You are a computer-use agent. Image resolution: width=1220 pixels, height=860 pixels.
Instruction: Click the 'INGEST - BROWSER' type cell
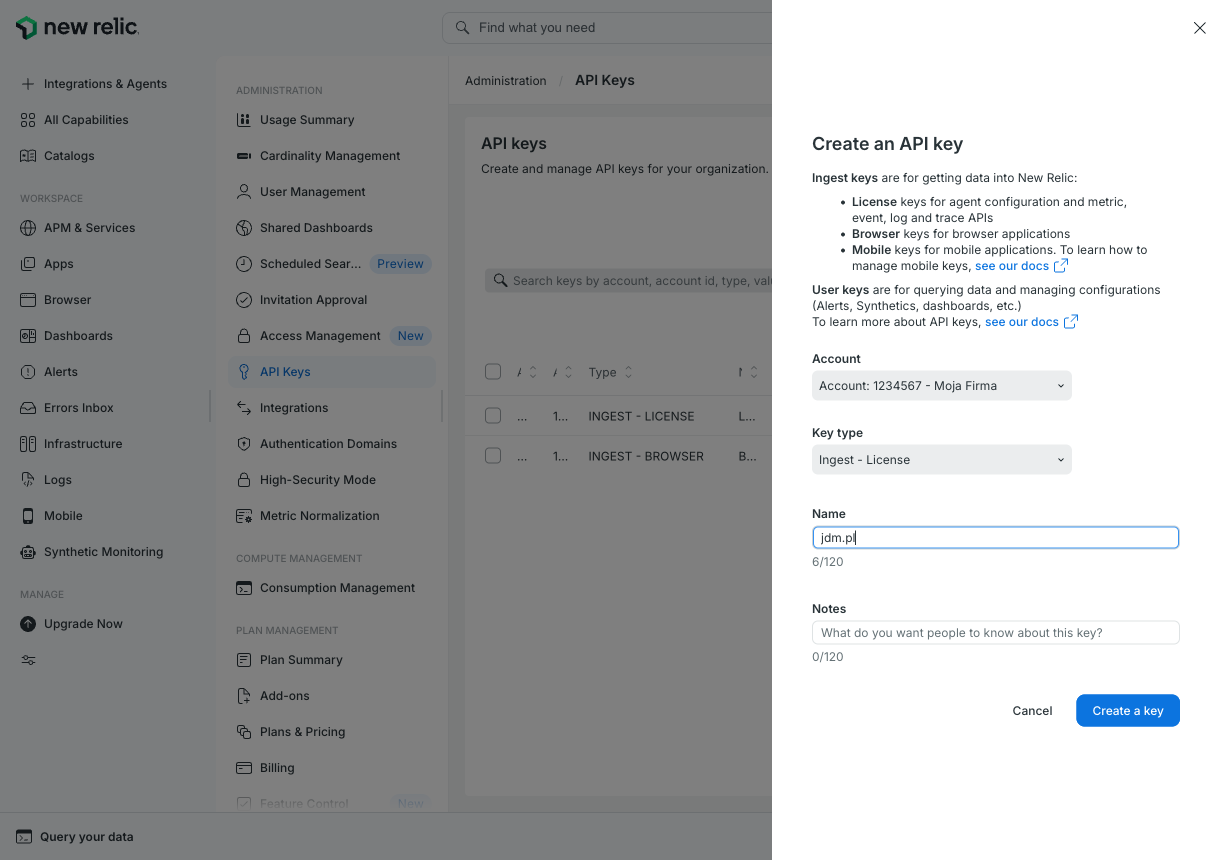tap(646, 456)
